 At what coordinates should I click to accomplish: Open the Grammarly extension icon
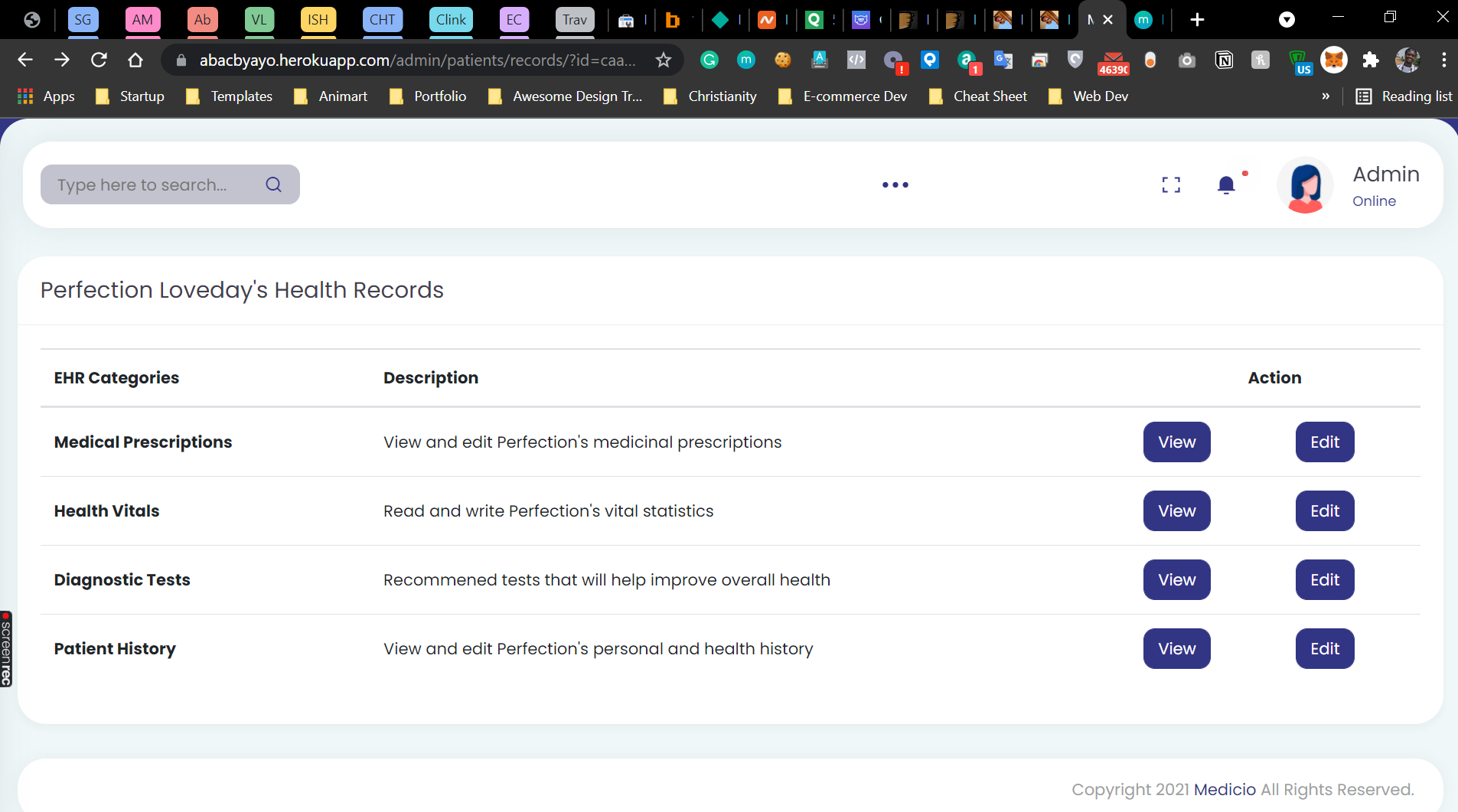pos(709,60)
